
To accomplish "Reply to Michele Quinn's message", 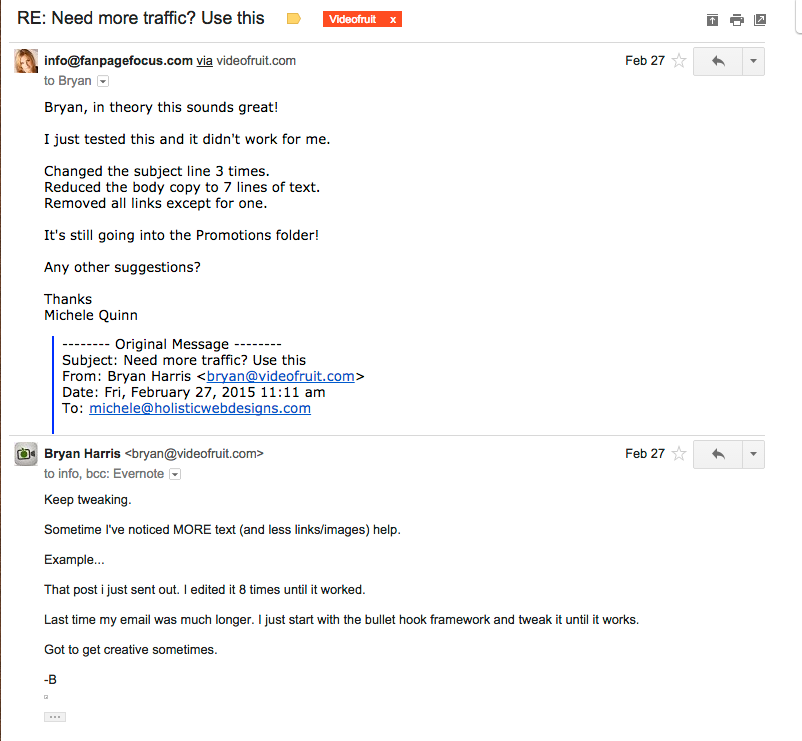I will [x=718, y=61].
